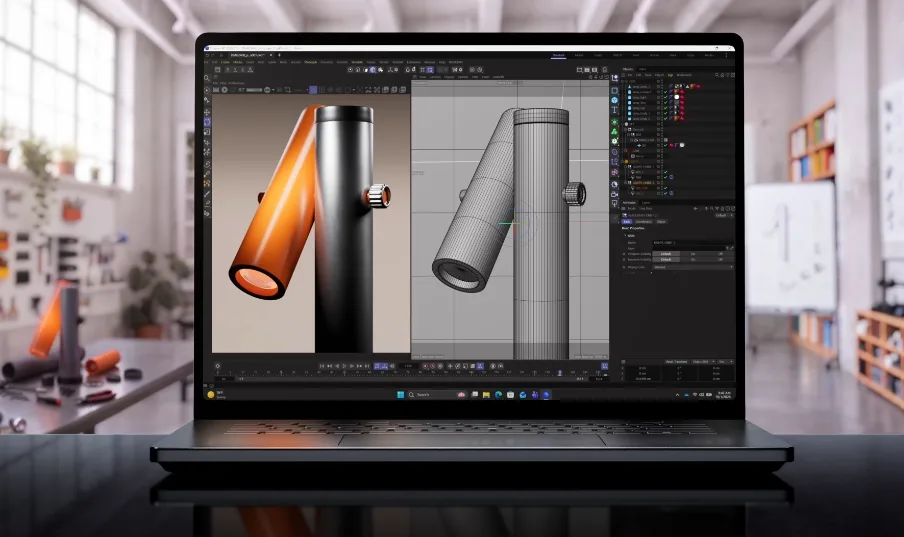Screen dimensions: 904x537
Task: Open Coordinates tab in Attributes
Action: point(643,221)
